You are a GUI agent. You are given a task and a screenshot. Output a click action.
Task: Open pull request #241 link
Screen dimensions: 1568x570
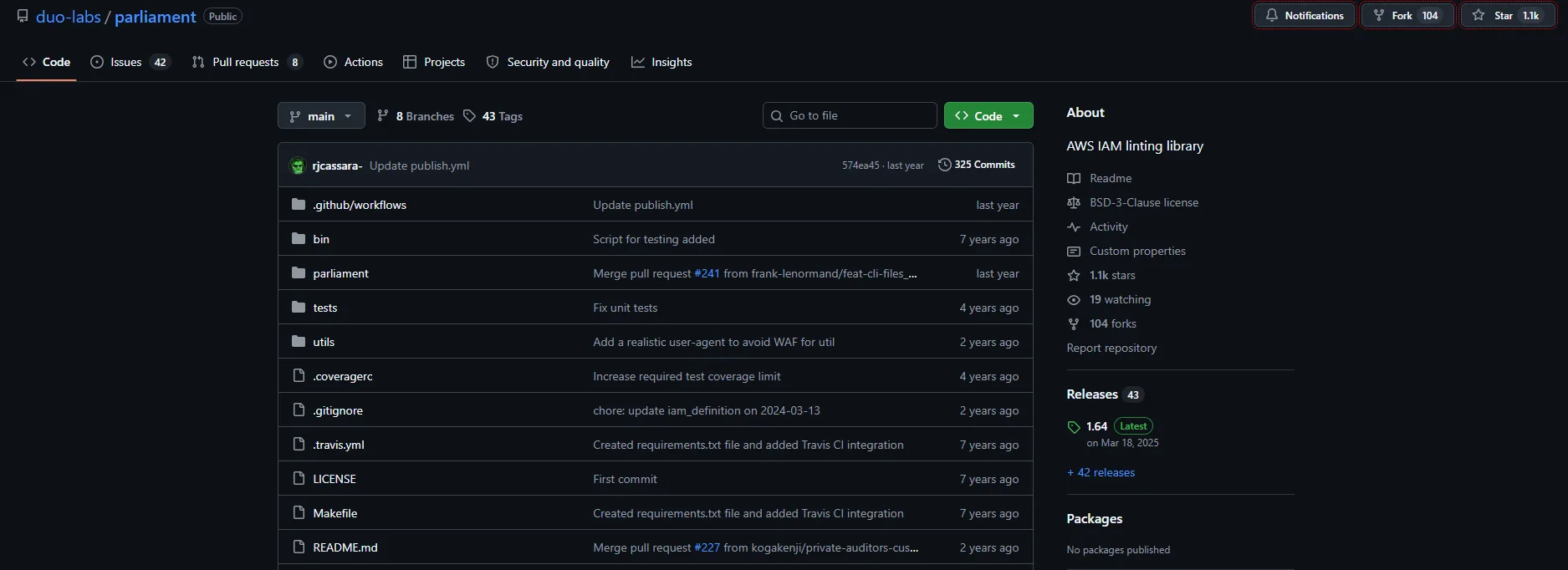point(707,273)
